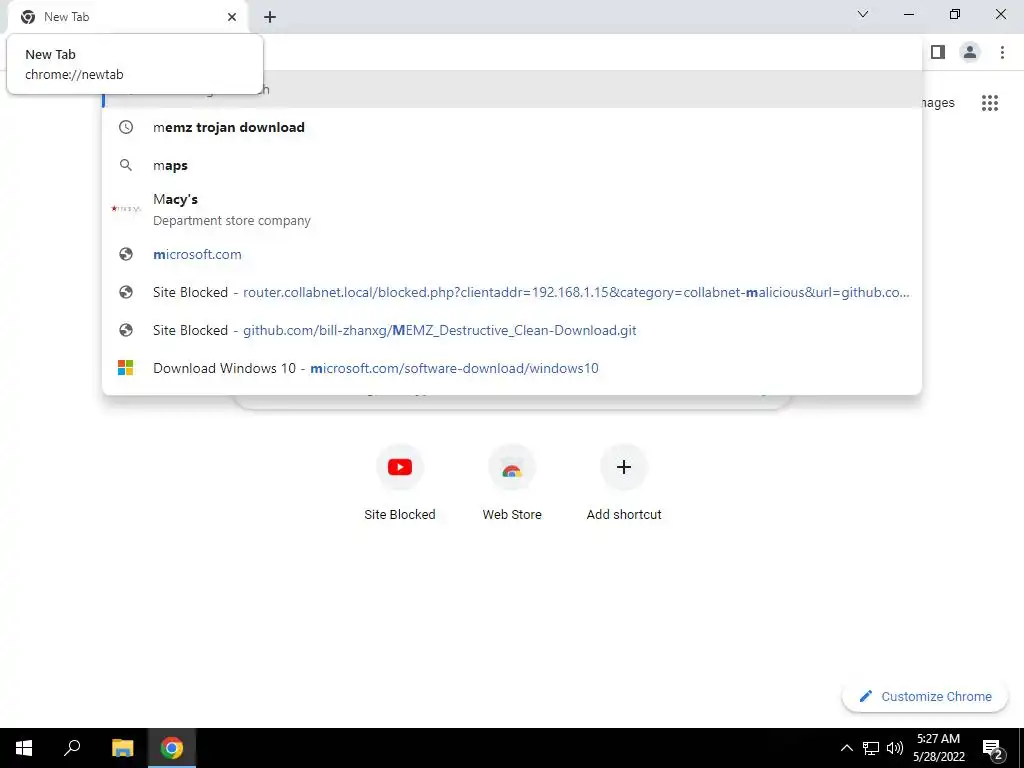Select Macy's department store suggestion
The image size is (1024, 768).
click(512, 209)
